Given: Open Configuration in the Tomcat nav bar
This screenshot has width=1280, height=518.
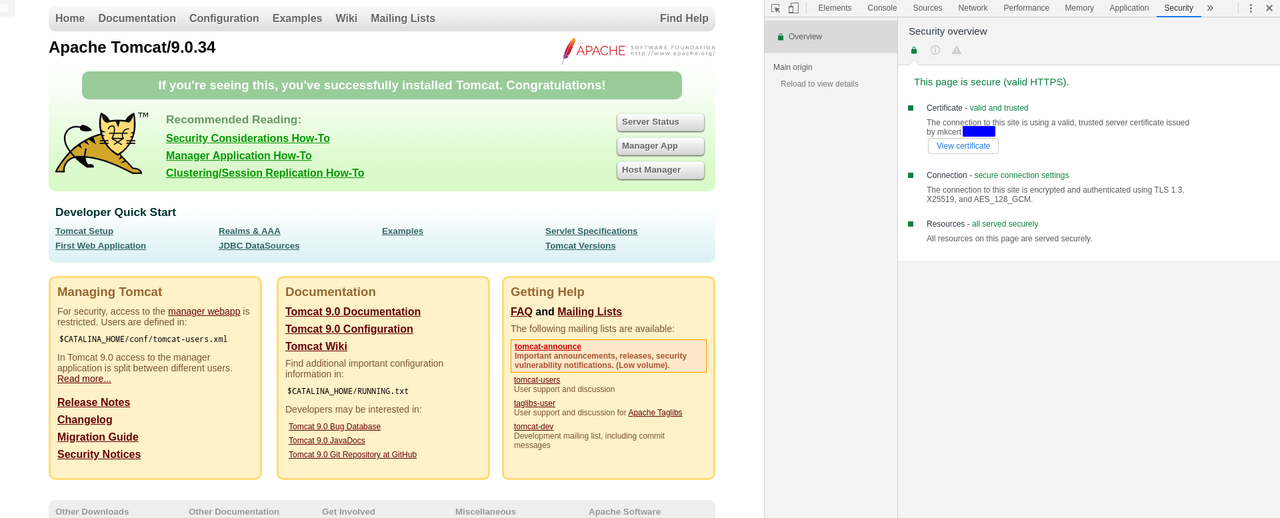Looking at the screenshot, I should (224, 18).
